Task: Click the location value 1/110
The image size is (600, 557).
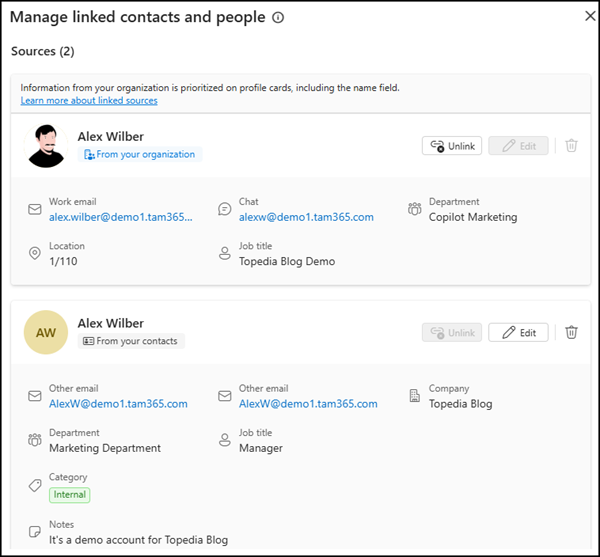Action: coord(63,261)
